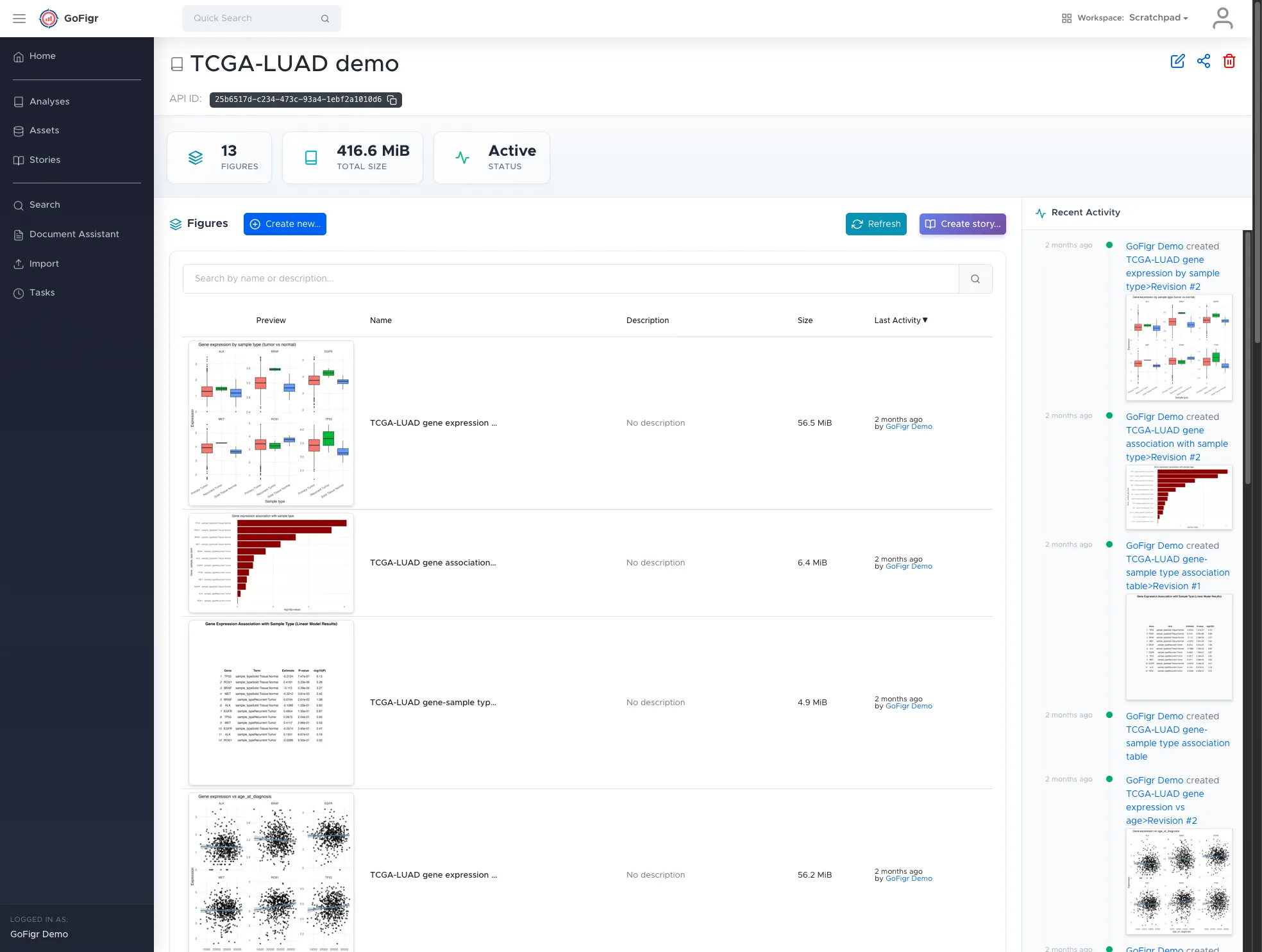Open the scatter plot age figure thumbnail

click(271, 873)
